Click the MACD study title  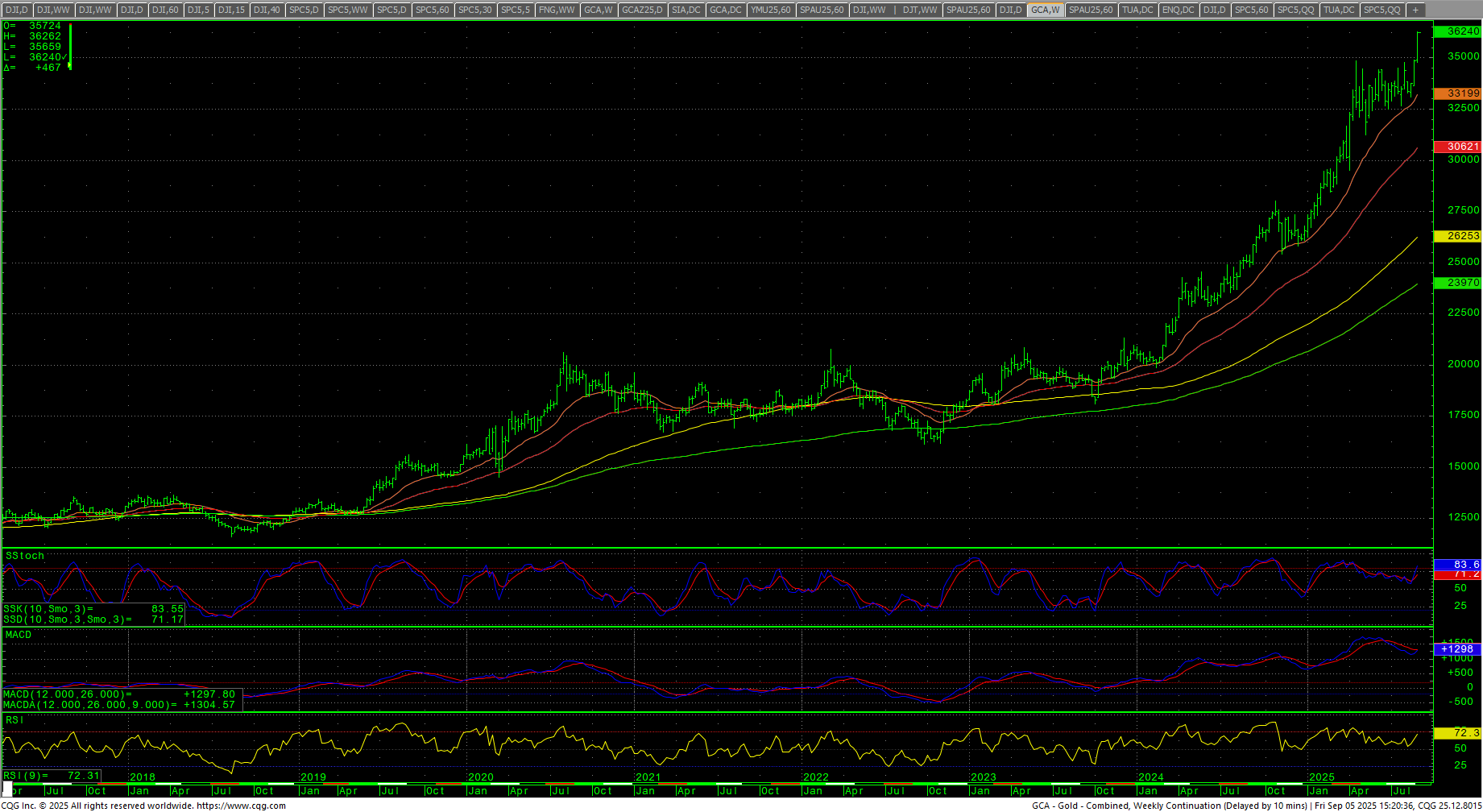click(x=19, y=635)
